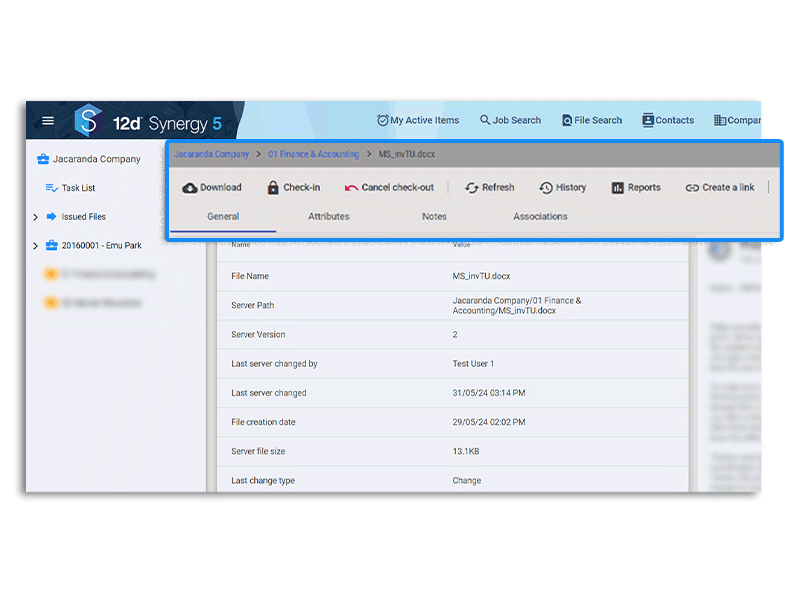Click the date 31/05/24 03:14 PM
The height and width of the screenshot is (600, 800).
pos(489,393)
